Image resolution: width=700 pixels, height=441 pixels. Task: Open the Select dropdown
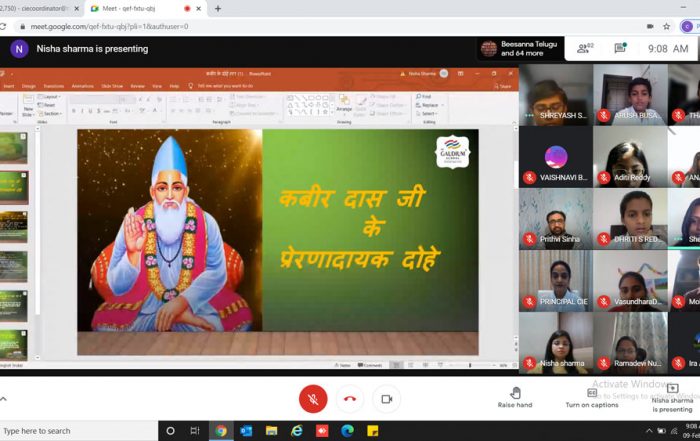coord(427,113)
